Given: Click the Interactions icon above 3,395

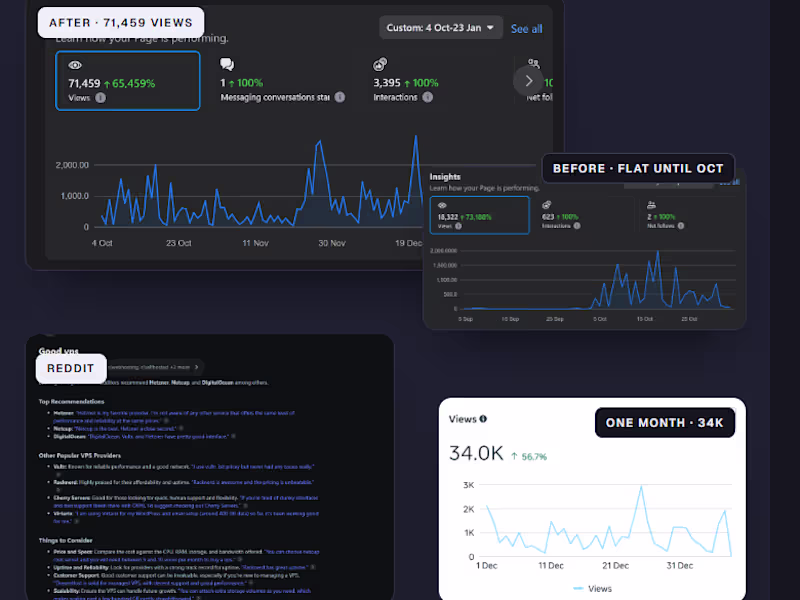Looking at the screenshot, I should pos(380,64).
